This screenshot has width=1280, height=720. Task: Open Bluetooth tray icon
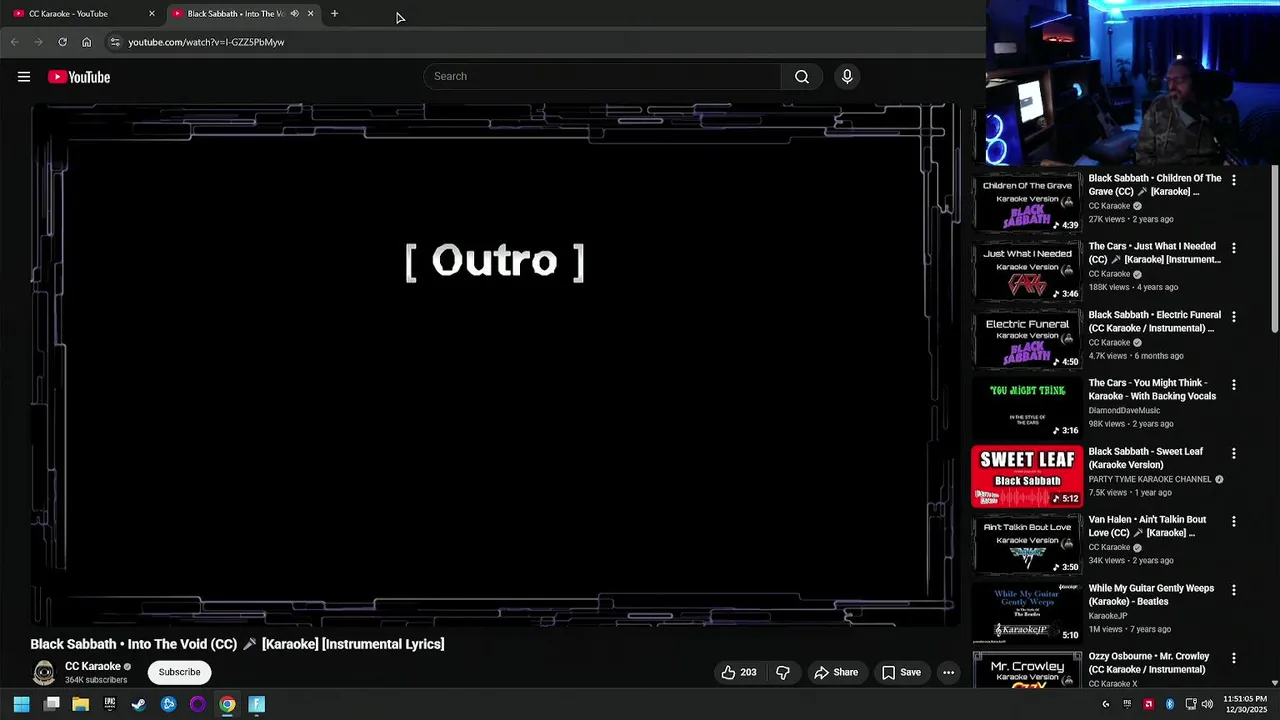[x=1169, y=704]
